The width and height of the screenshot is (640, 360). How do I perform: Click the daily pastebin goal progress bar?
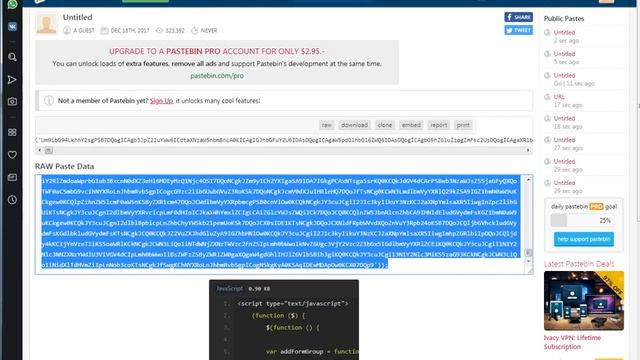tap(583, 220)
